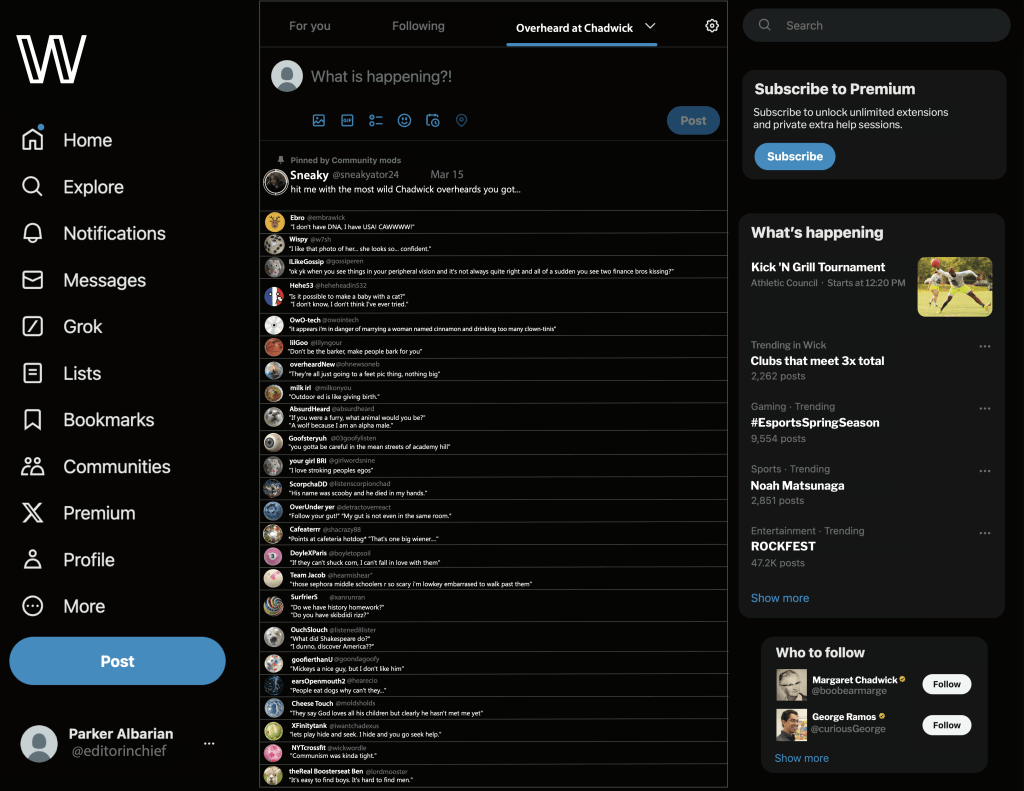Screen dimensions: 1024x791
Task: Open Grok from the sidebar
Action: [x=33, y=326]
